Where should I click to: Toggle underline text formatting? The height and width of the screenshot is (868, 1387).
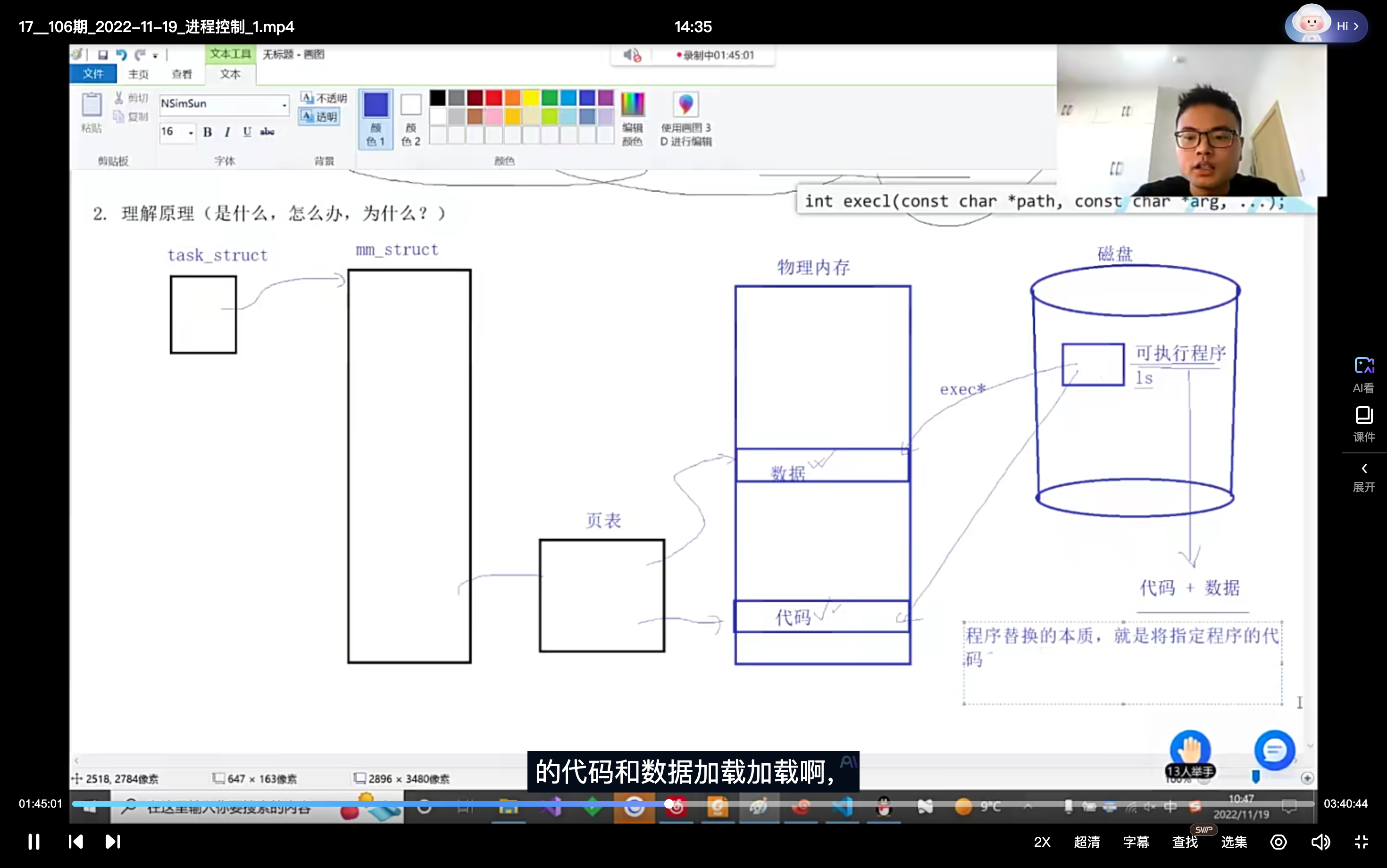(247, 132)
